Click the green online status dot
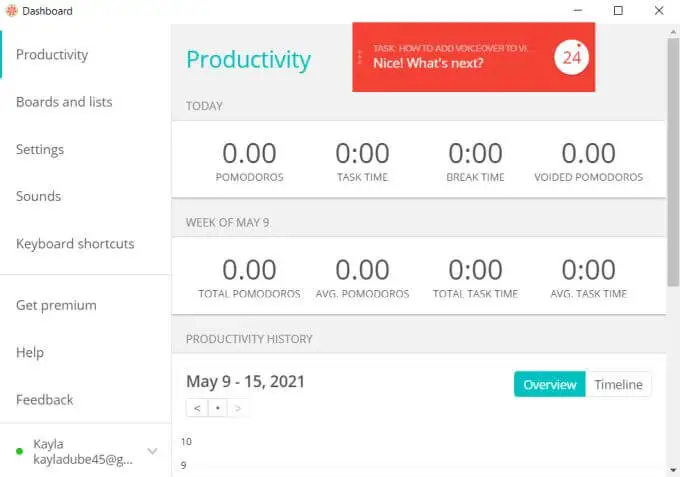The height and width of the screenshot is (477, 680). pyautogui.click(x=19, y=451)
